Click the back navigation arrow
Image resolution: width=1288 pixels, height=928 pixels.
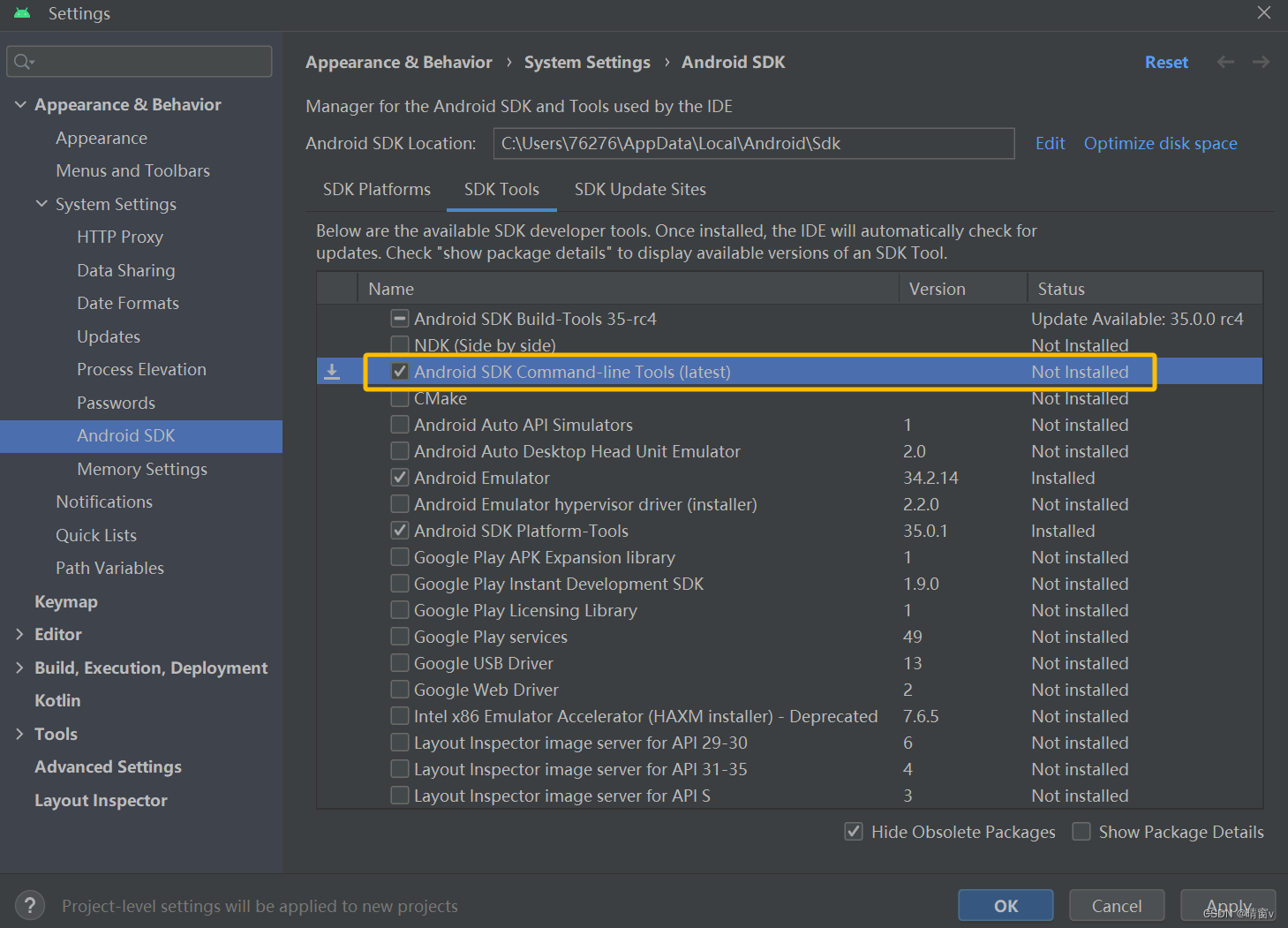tap(1225, 62)
